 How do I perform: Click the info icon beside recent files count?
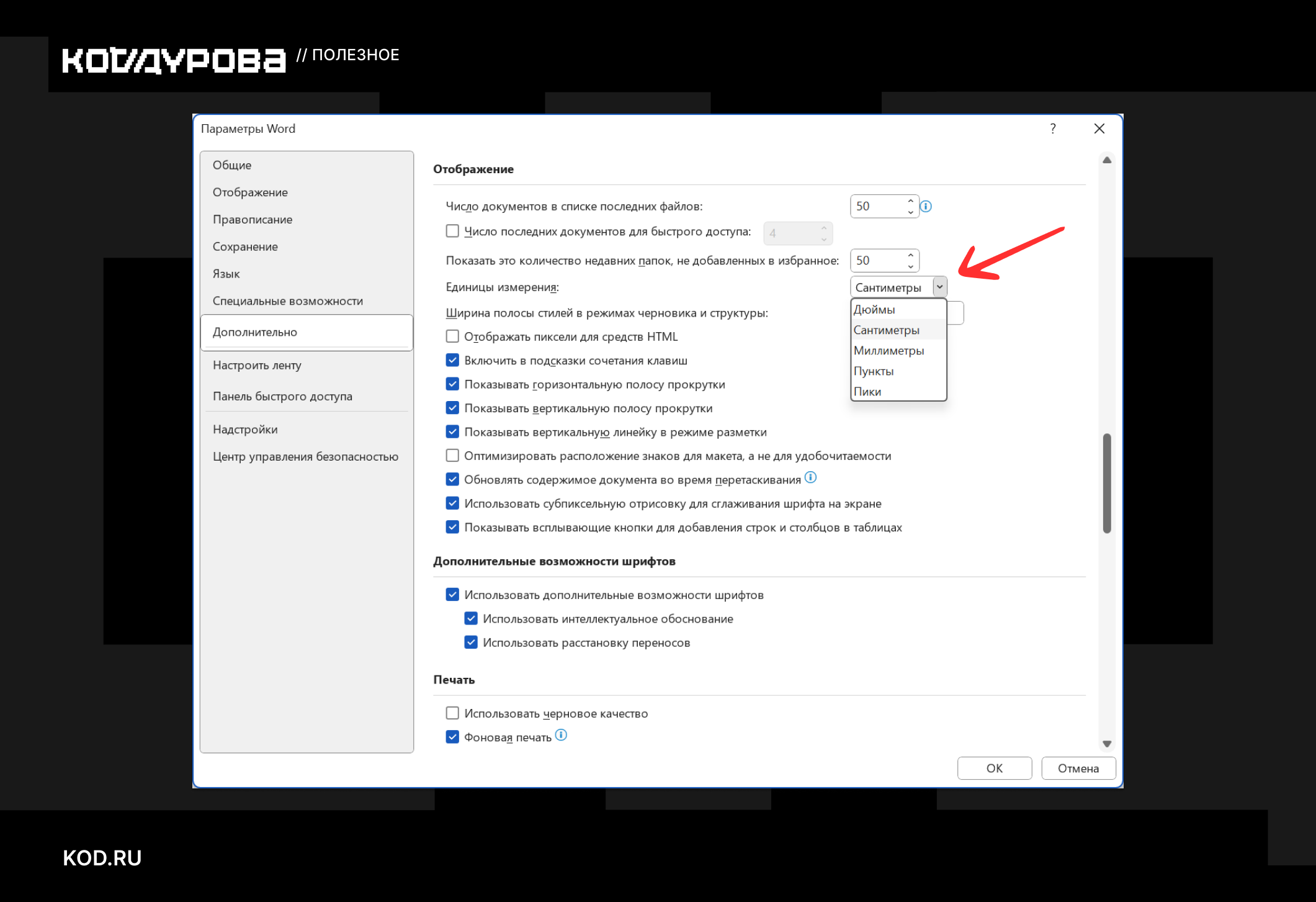[926, 206]
